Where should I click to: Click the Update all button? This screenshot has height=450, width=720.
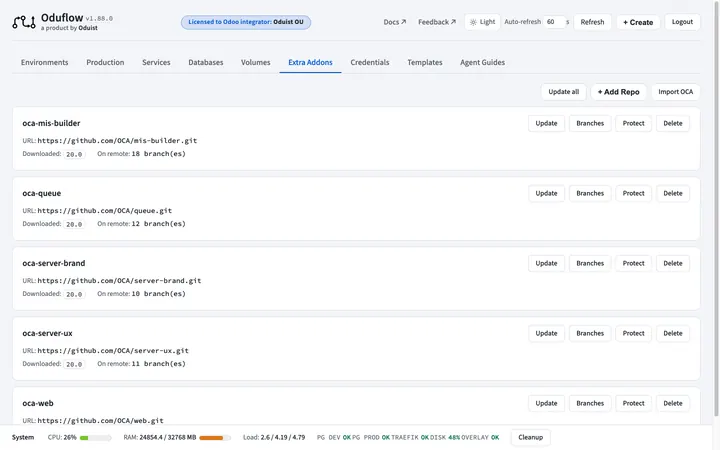point(563,92)
